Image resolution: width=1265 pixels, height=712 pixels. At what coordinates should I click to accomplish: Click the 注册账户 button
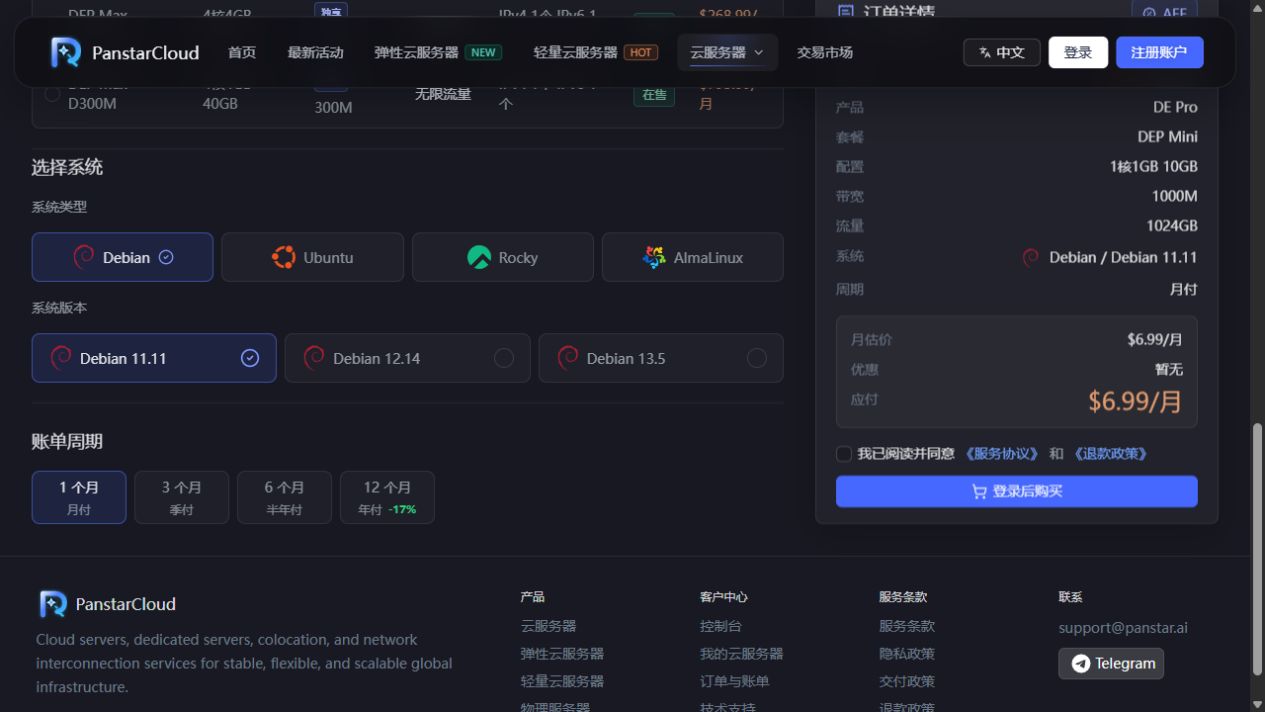click(x=1159, y=52)
